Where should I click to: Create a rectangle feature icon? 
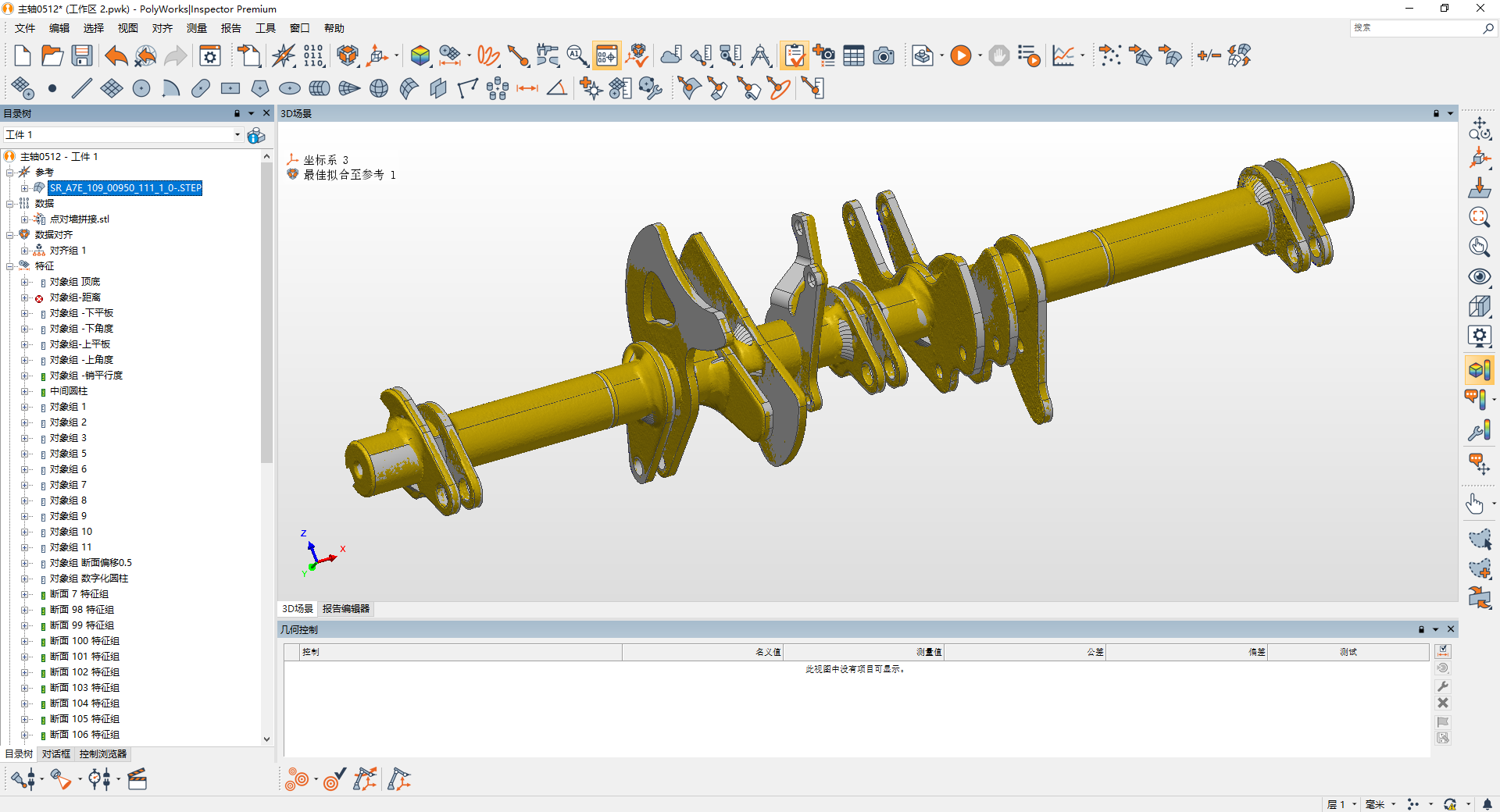coord(230,89)
